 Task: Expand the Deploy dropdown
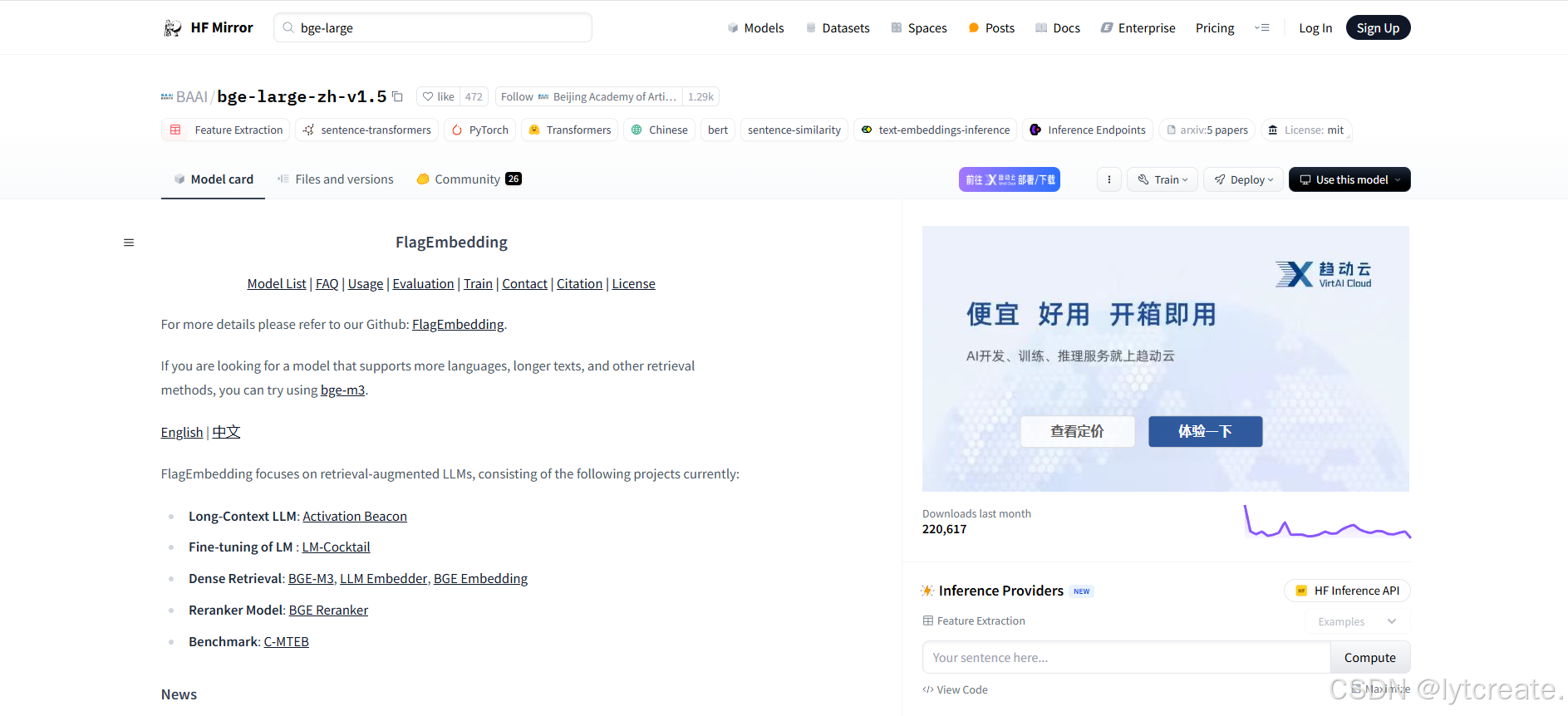[x=1243, y=179]
